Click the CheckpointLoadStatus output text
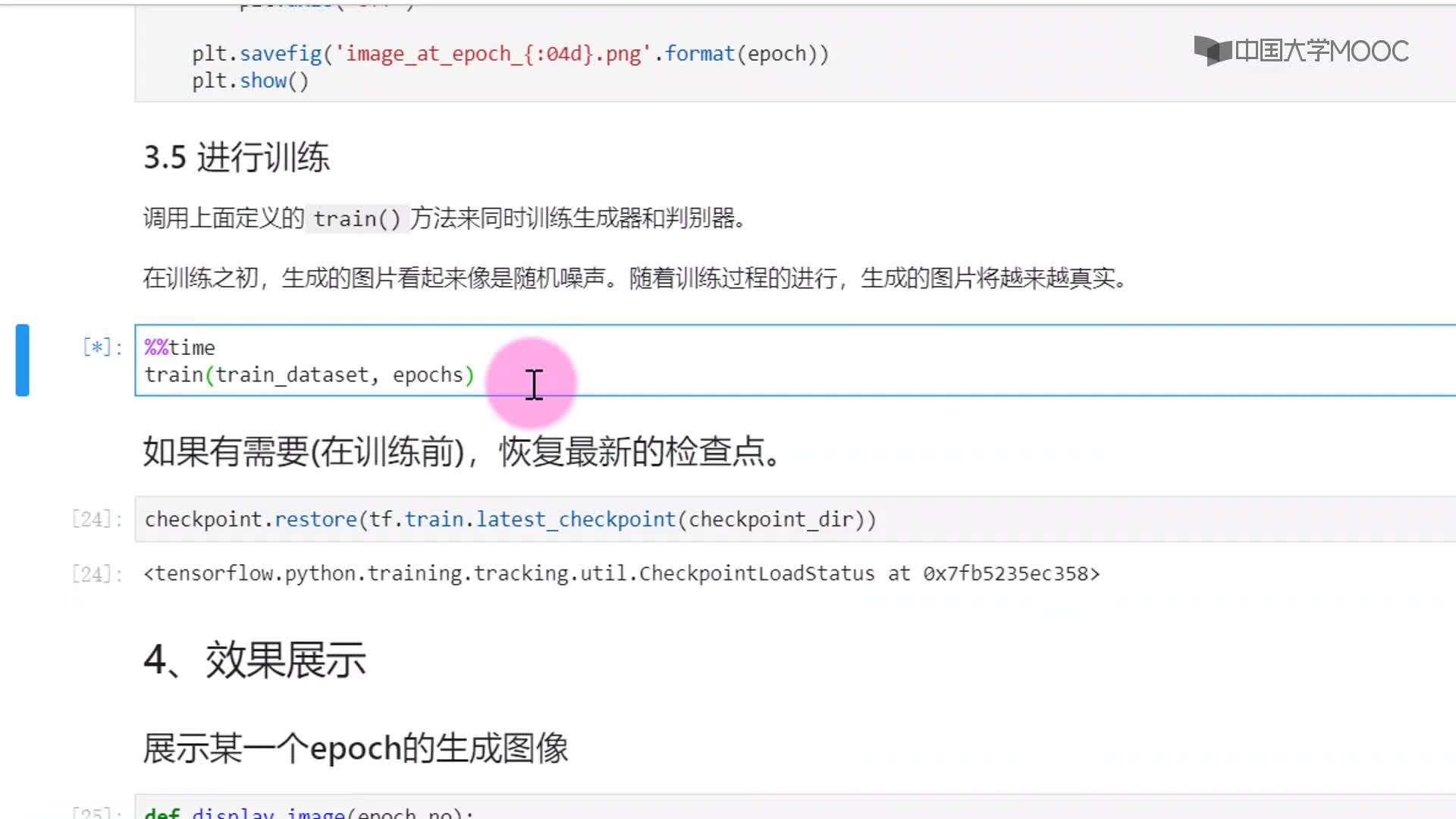This screenshot has width=1456, height=819. [x=622, y=573]
